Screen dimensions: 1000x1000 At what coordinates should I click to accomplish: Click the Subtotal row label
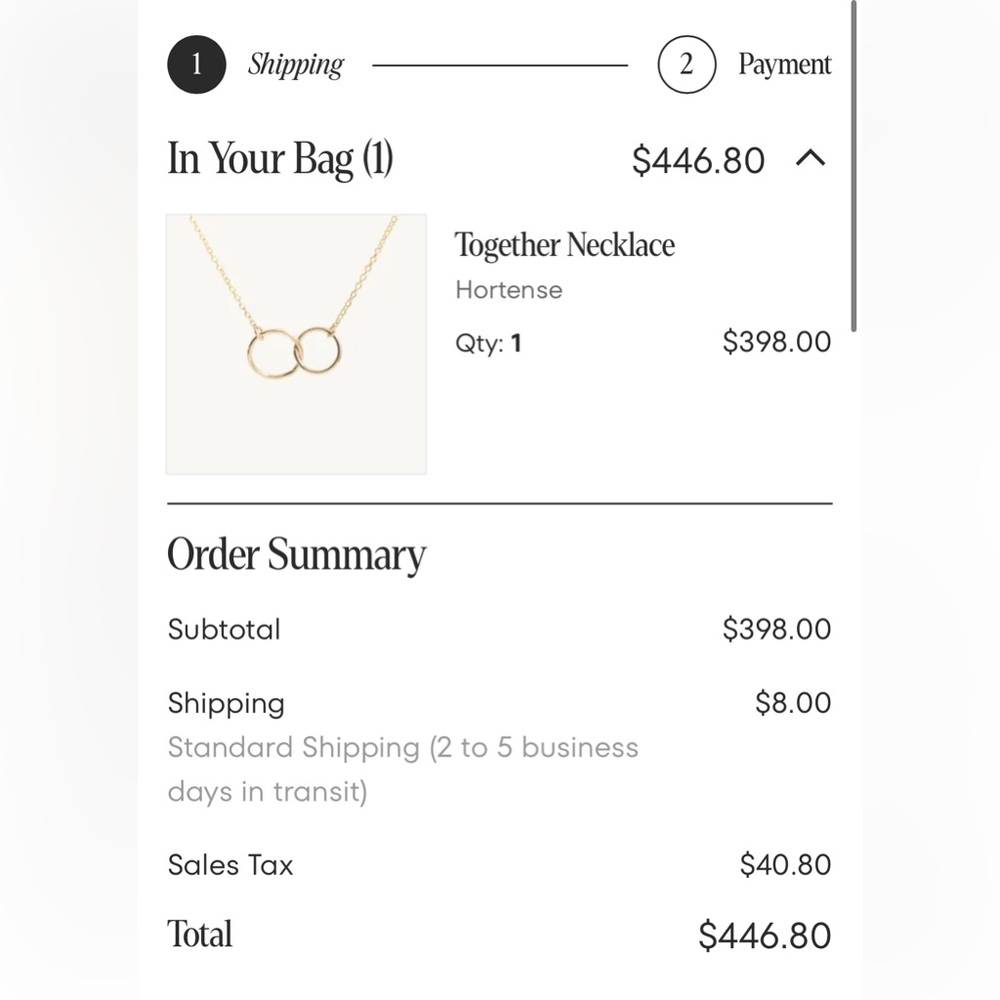pos(224,629)
